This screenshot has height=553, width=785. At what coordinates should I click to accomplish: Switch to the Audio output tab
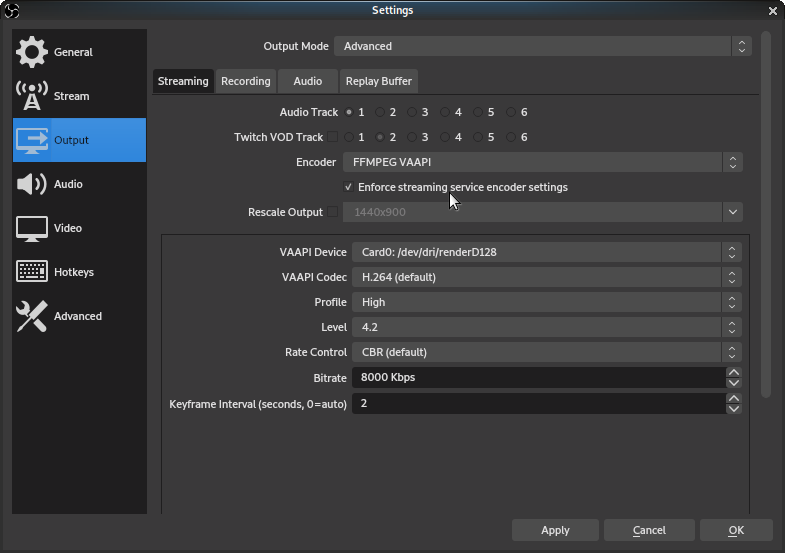(x=308, y=81)
